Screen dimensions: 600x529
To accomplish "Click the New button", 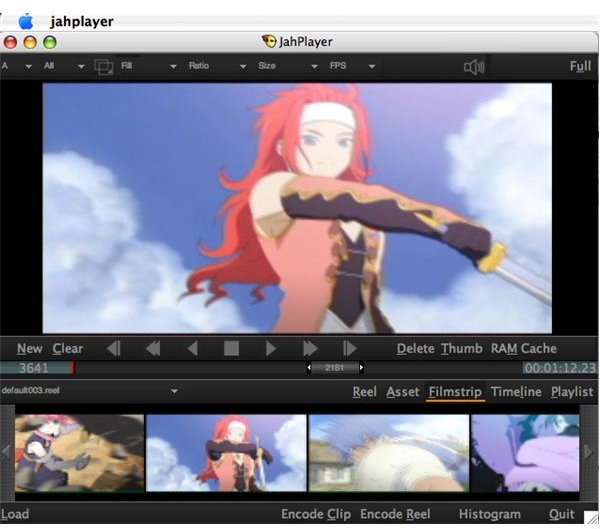I will coord(29,349).
